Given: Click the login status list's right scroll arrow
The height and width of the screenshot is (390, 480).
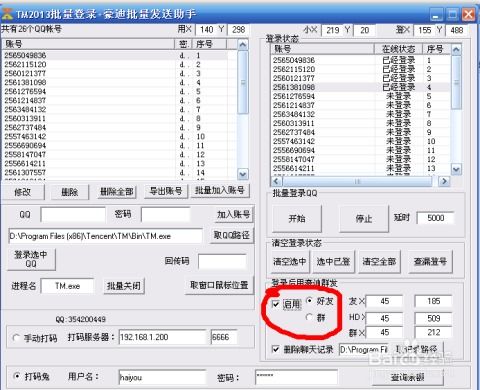Looking at the screenshot, I should pyautogui.click(x=444, y=181).
